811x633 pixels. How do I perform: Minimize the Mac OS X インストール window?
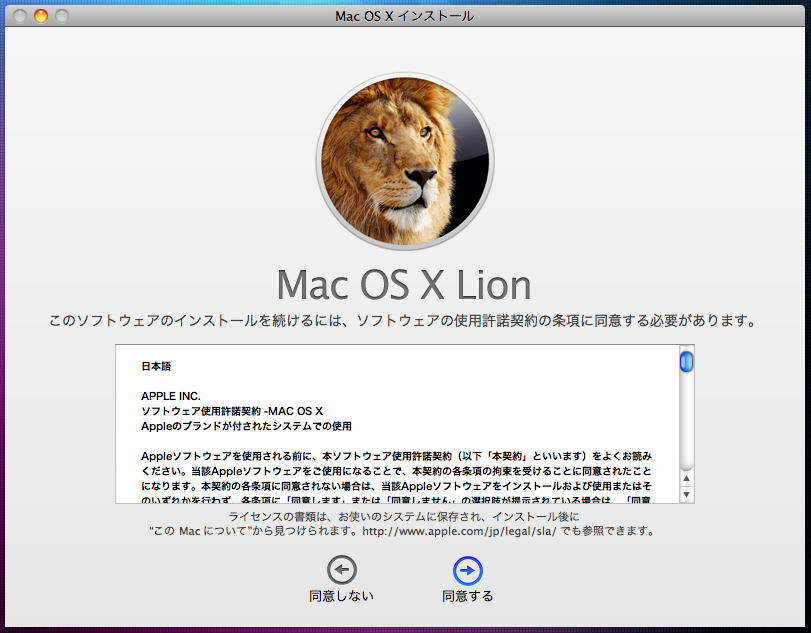[x=41, y=16]
